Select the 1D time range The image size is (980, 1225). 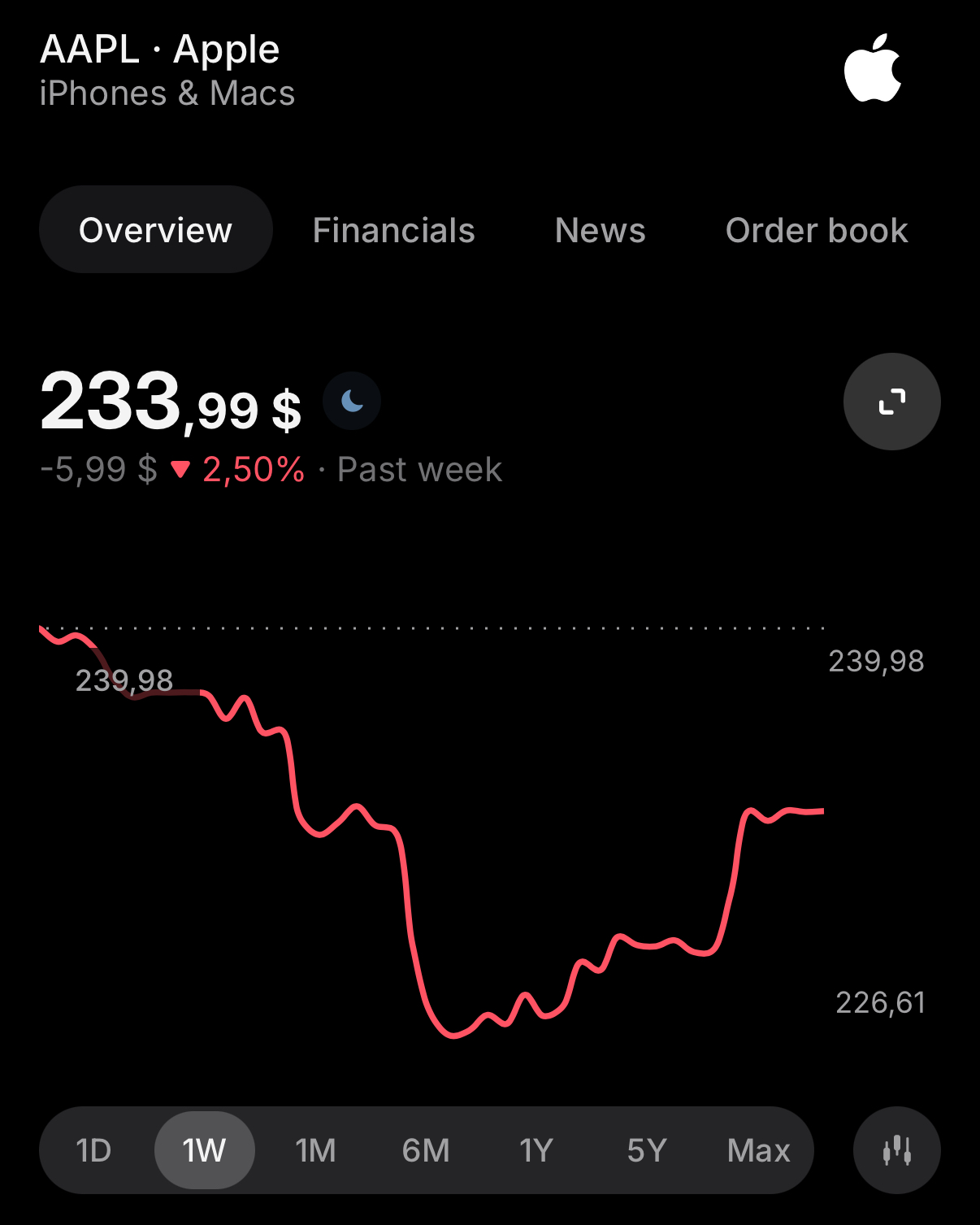[93, 1150]
